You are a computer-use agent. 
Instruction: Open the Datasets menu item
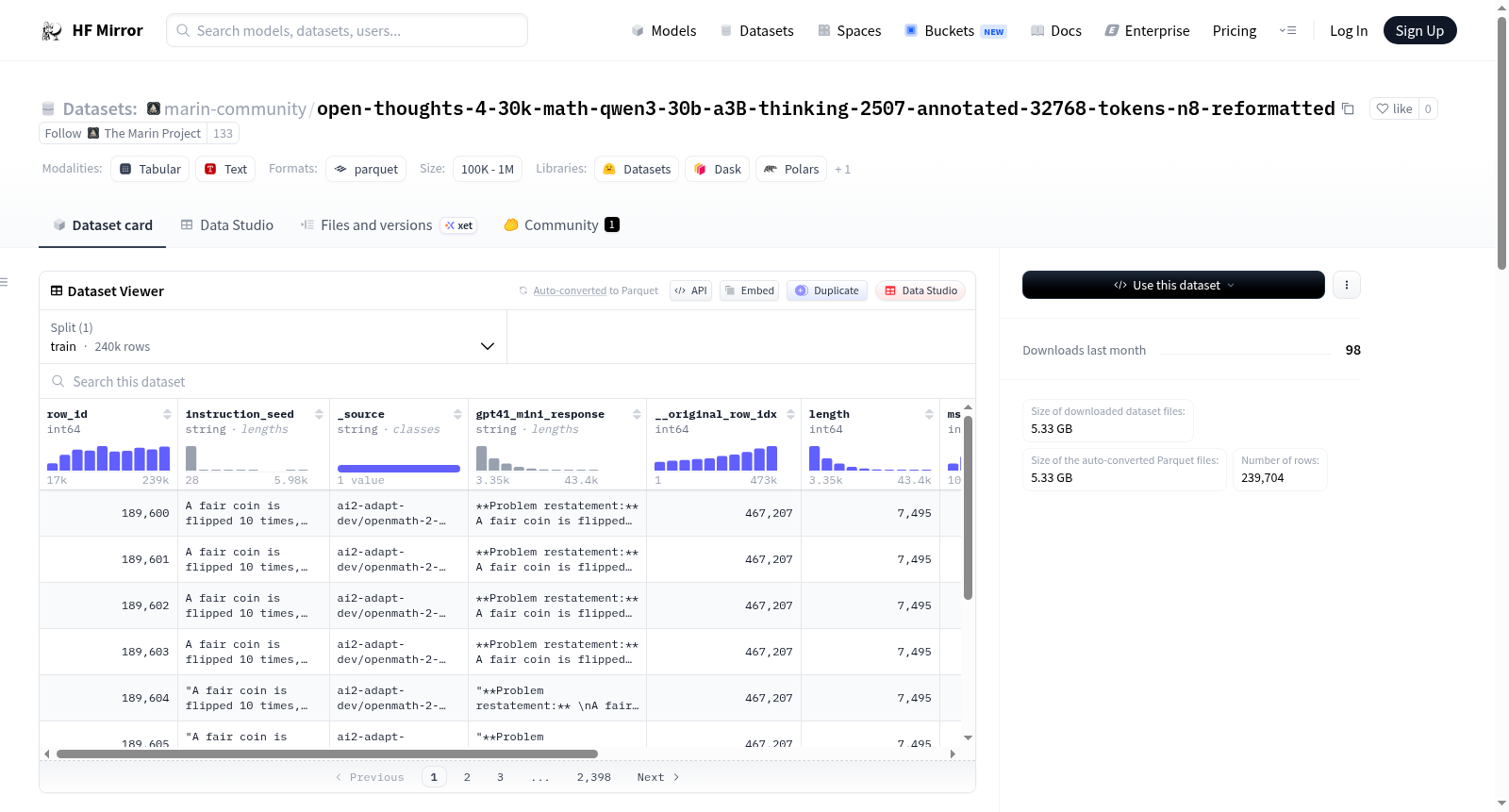click(756, 30)
